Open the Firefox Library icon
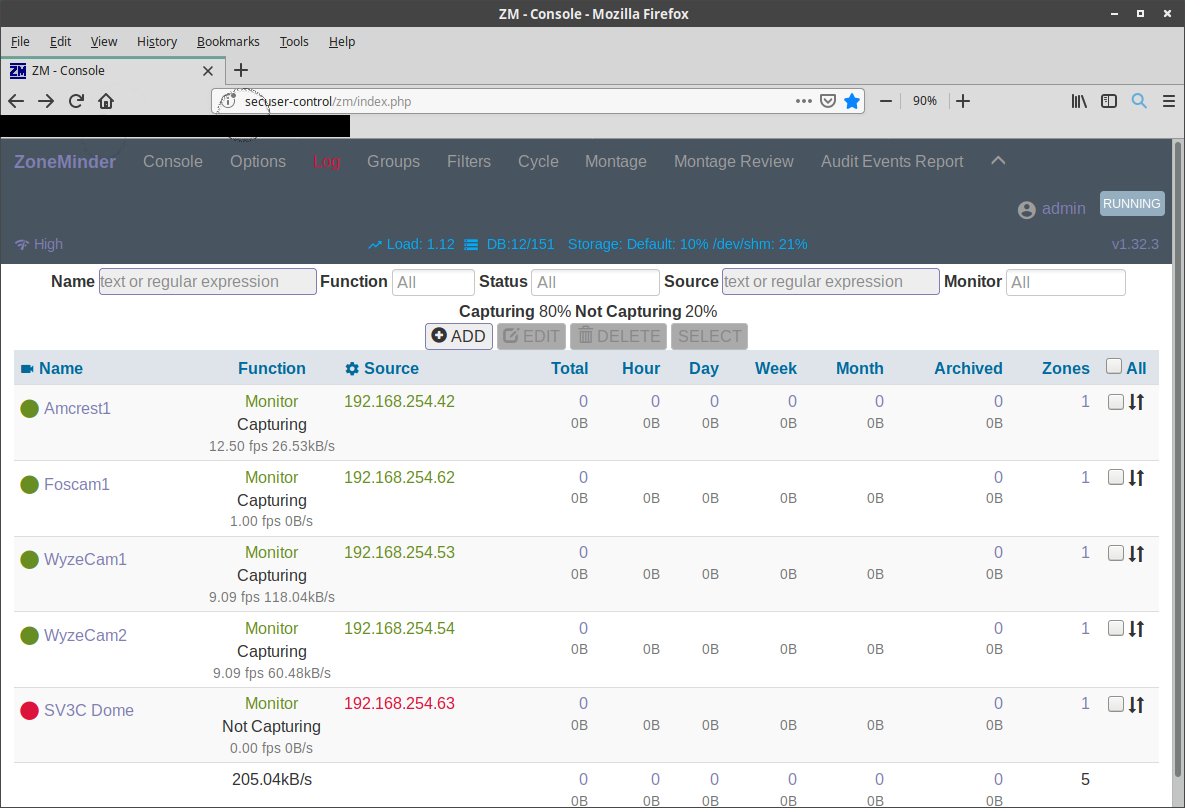Screen dimensions: 1185x808 [1079, 101]
